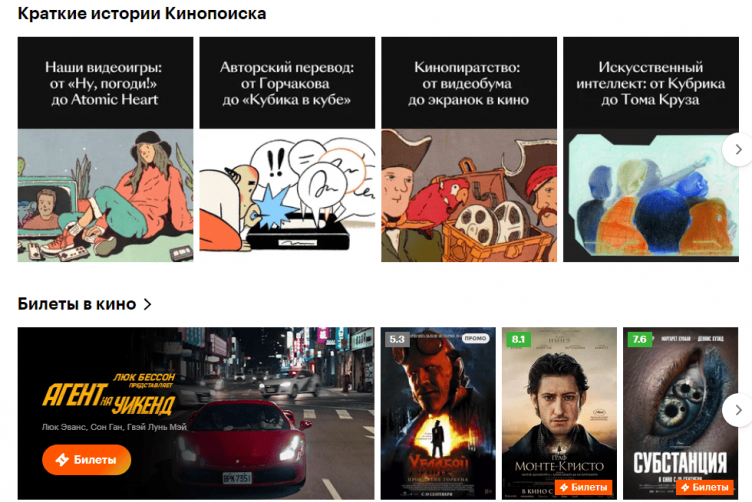Viewport: 752px width, 502px height.
Task: Open the Граф Монте-Кристо poster
Action: 559,413
